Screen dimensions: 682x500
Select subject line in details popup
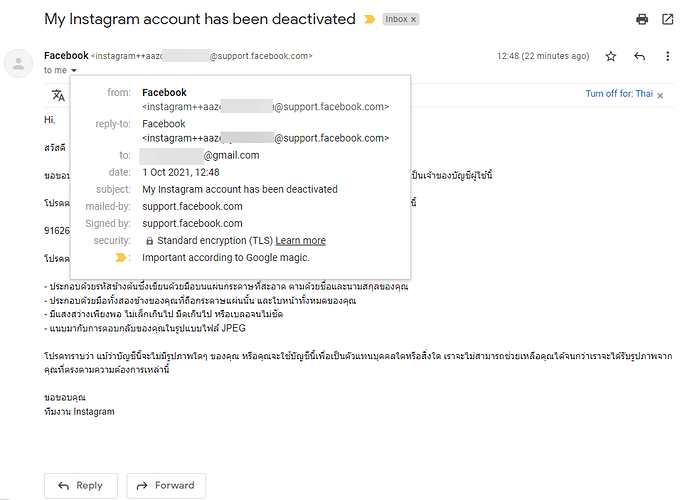[x=240, y=190]
